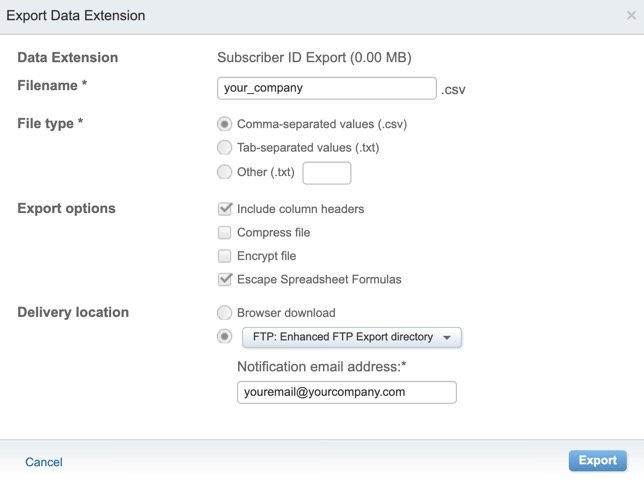
Task: Enable Encrypt file checkbox
Action: pyautogui.click(x=225, y=256)
